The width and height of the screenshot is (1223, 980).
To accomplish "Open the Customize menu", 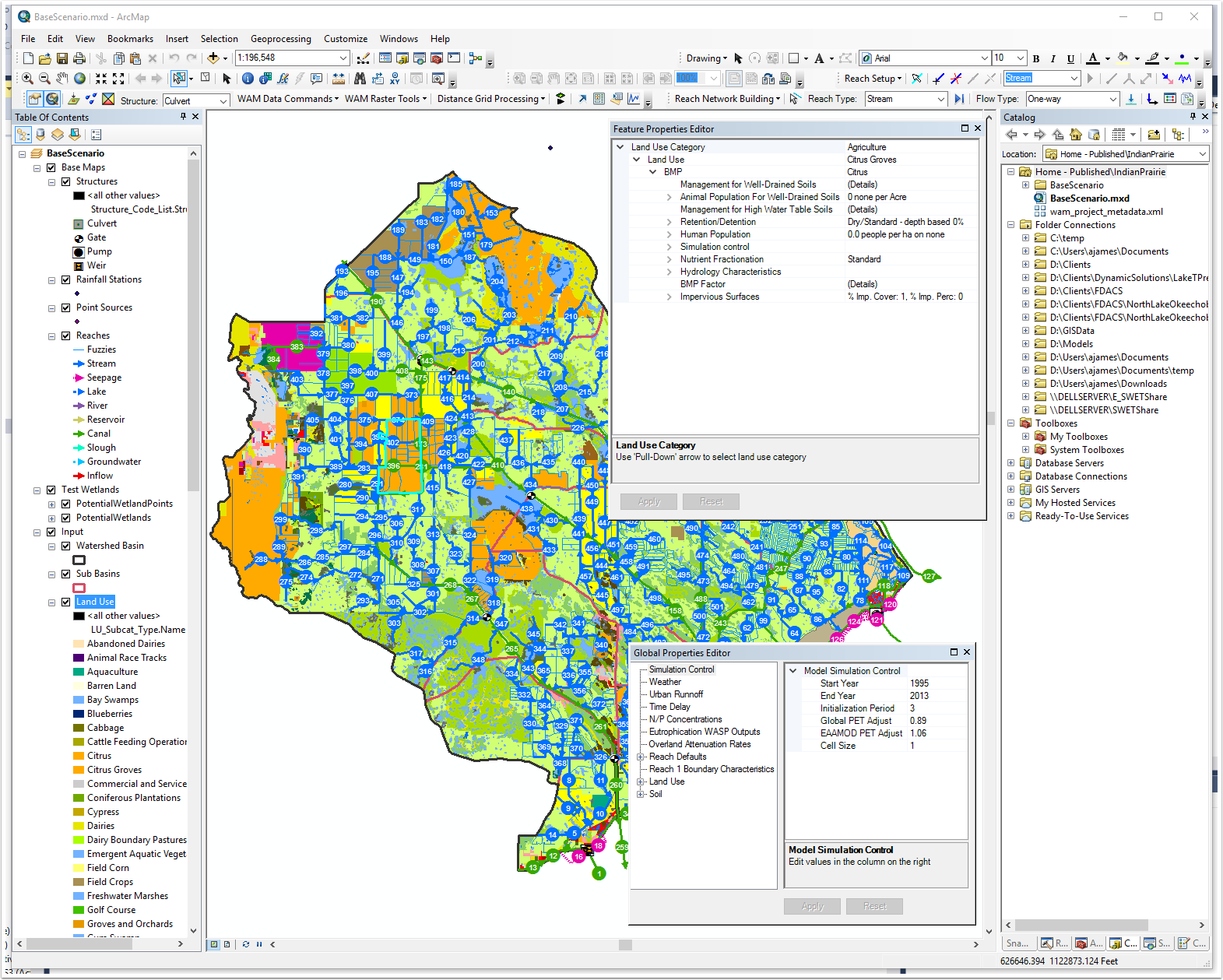I will pyautogui.click(x=346, y=39).
